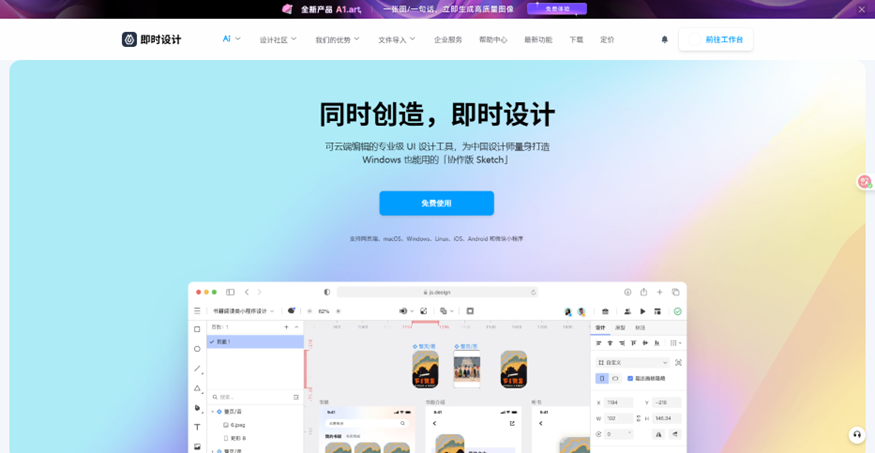This screenshot has width=875, height=453.
Task: Select the Pen tool in editor preview
Action: pos(197,408)
